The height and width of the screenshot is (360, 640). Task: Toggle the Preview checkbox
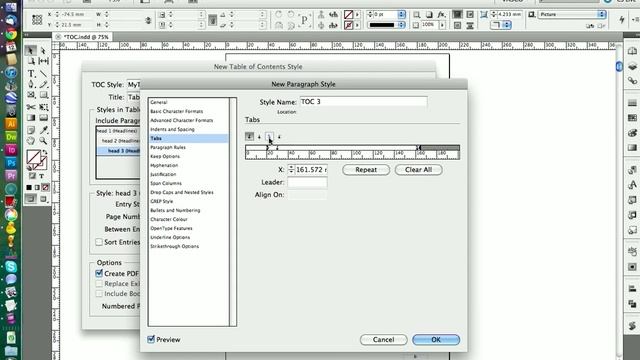pyautogui.click(x=151, y=339)
